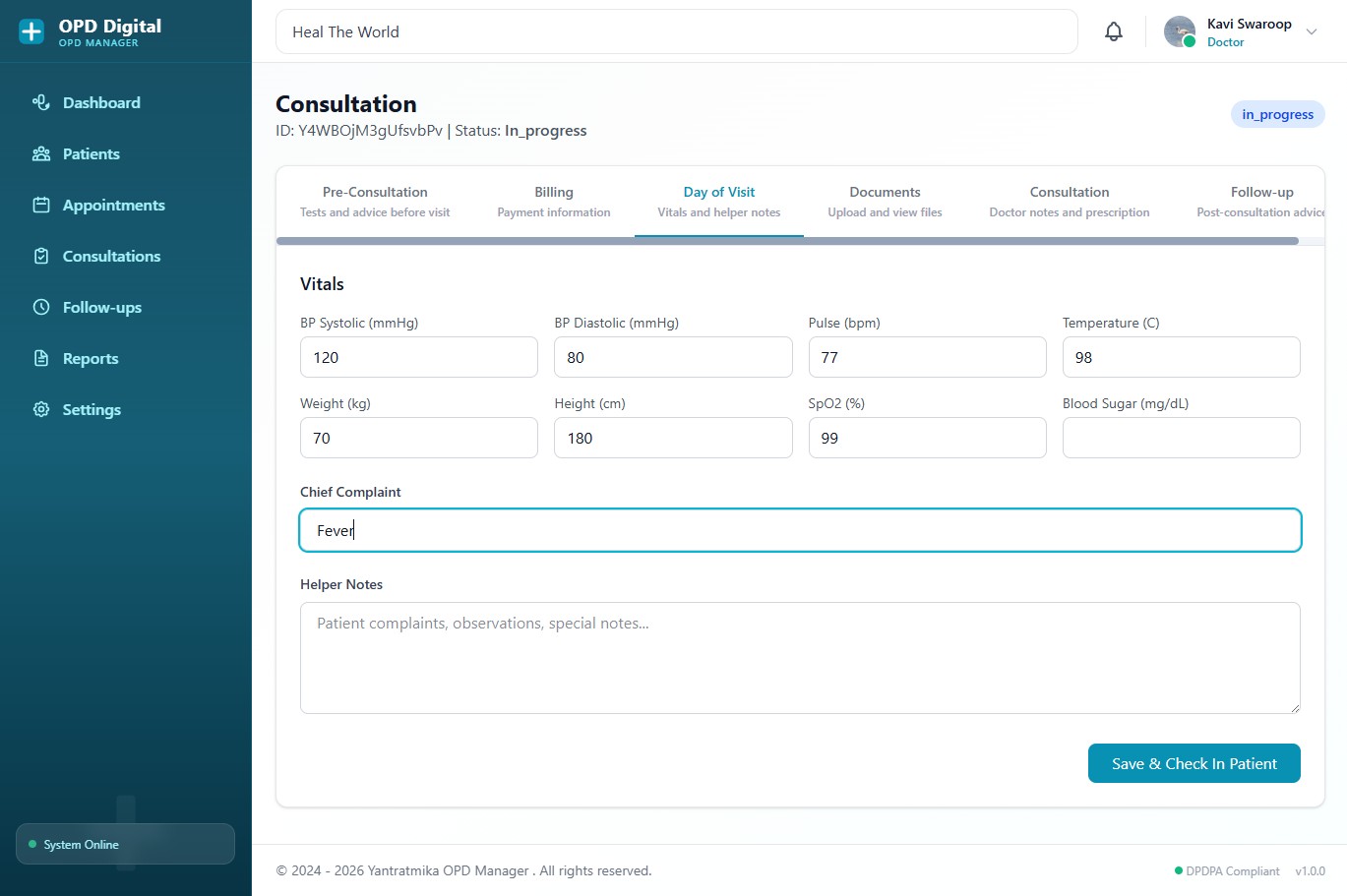Click the horizontal tab scrollbar
Viewport: 1347px width, 896px height.
(787, 241)
